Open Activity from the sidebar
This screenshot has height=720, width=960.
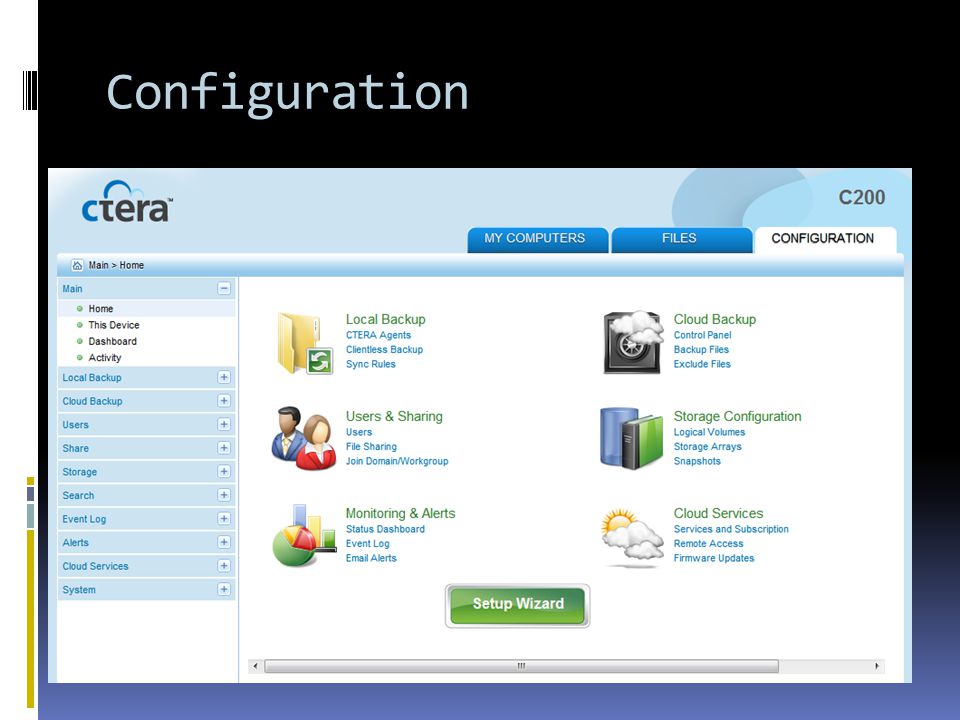click(105, 358)
